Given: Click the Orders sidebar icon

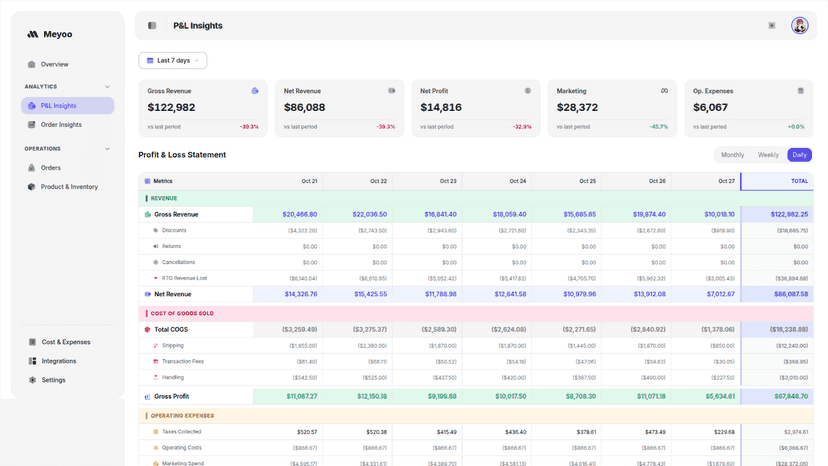Looking at the screenshot, I should (x=32, y=168).
